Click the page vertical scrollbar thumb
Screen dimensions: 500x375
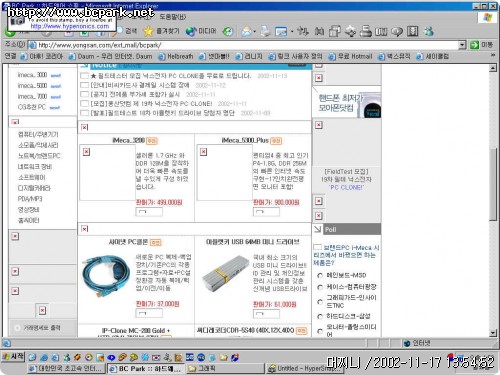point(493,184)
